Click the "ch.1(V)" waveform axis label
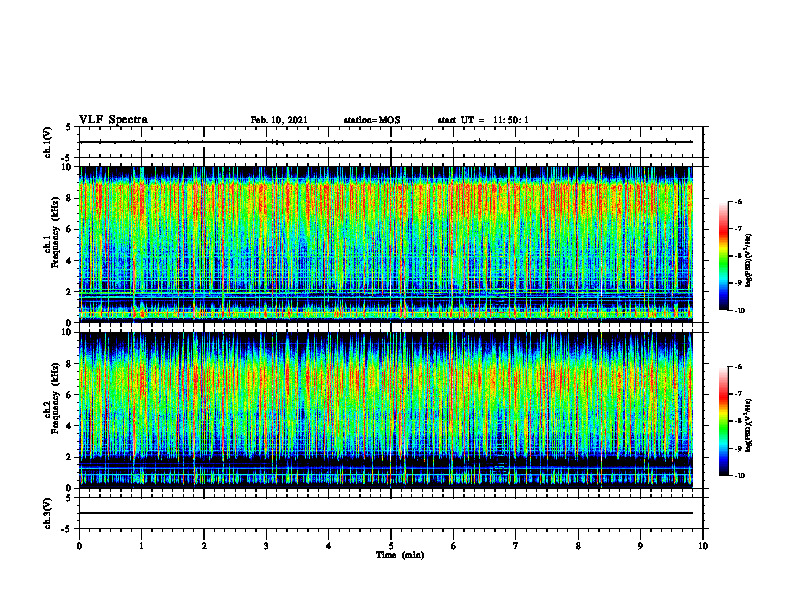 [x=48, y=142]
